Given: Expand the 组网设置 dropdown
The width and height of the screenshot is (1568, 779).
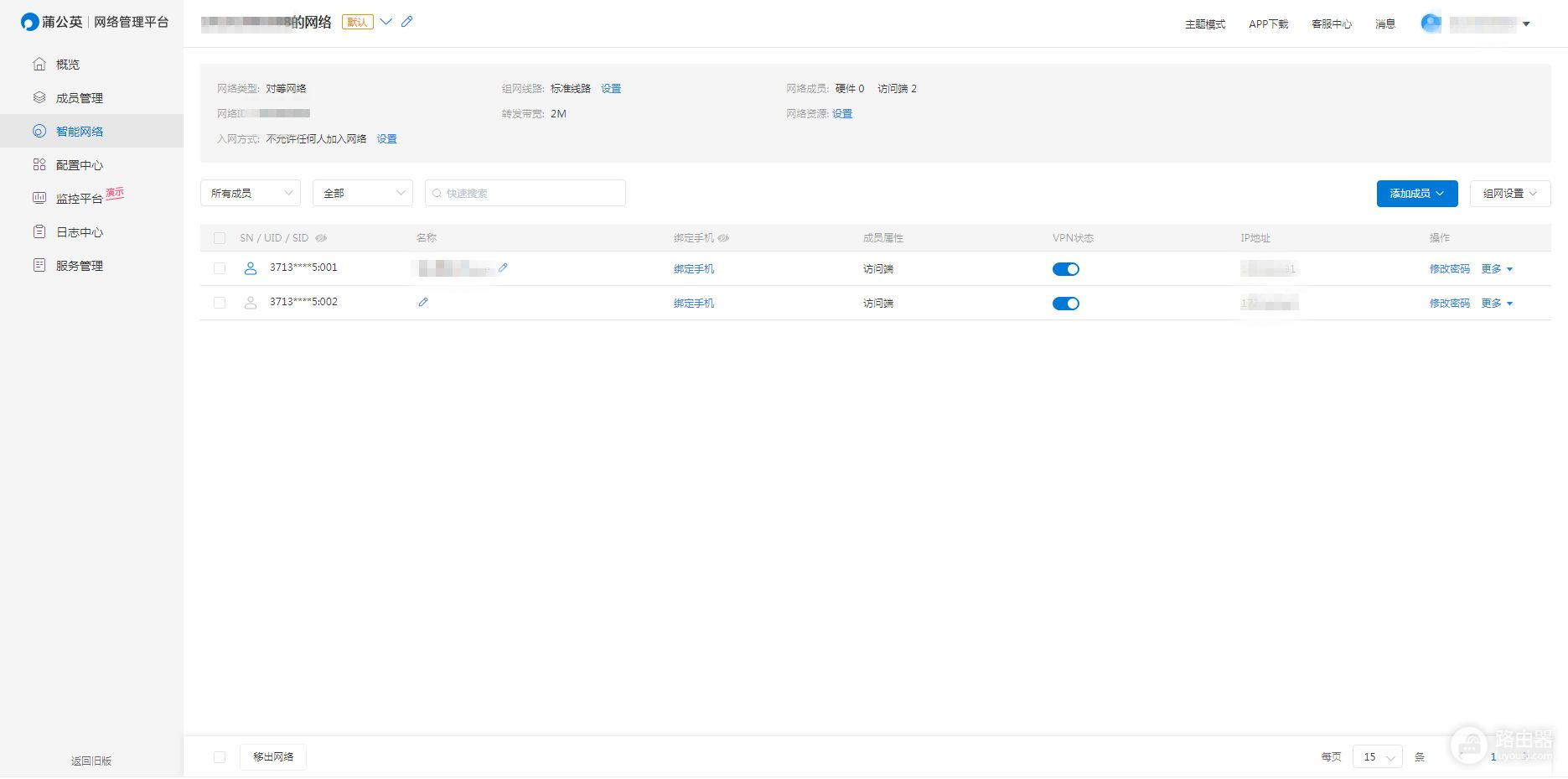Looking at the screenshot, I should pos(1509,193).
